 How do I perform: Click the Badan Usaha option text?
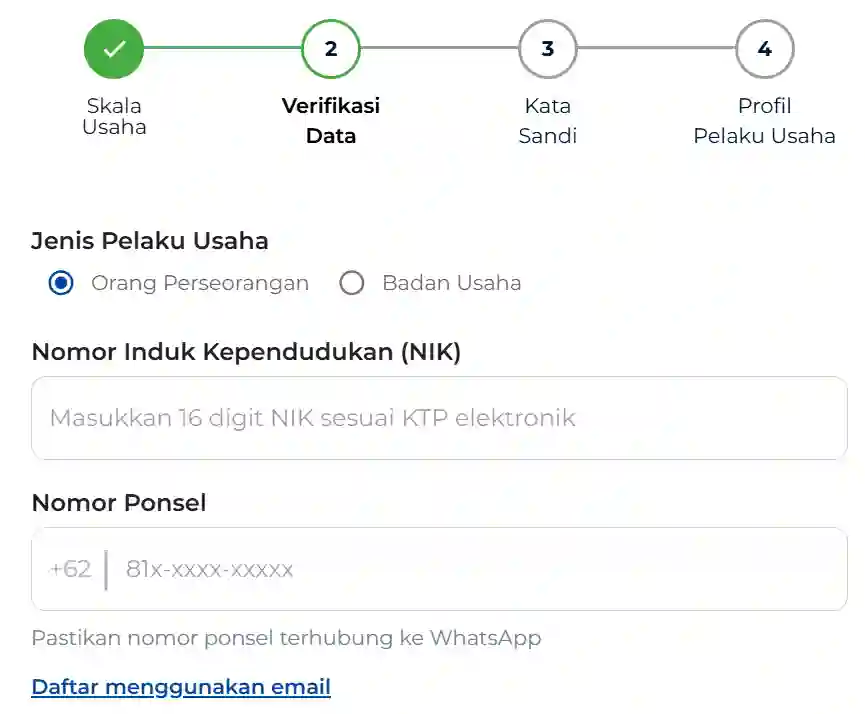pyautogui.click(x=451, y=283)
